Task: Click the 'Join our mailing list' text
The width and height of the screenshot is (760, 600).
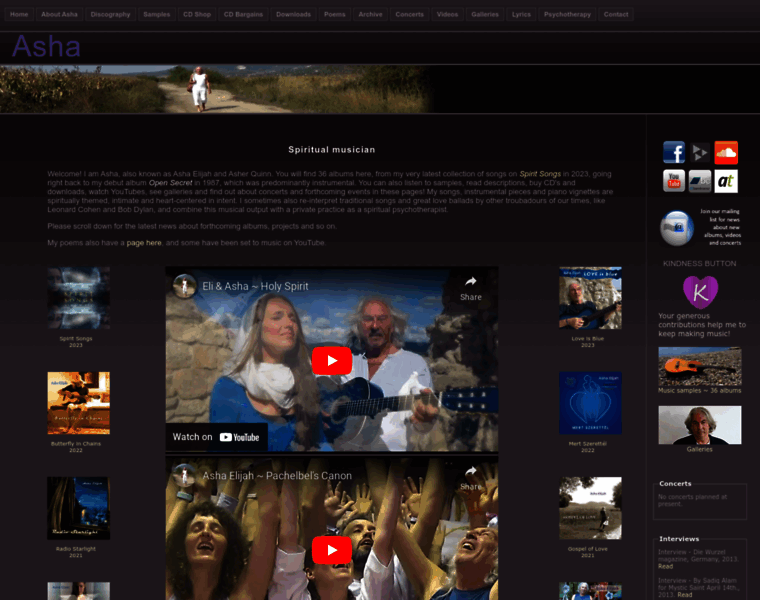Action: (x=720, y=227)
